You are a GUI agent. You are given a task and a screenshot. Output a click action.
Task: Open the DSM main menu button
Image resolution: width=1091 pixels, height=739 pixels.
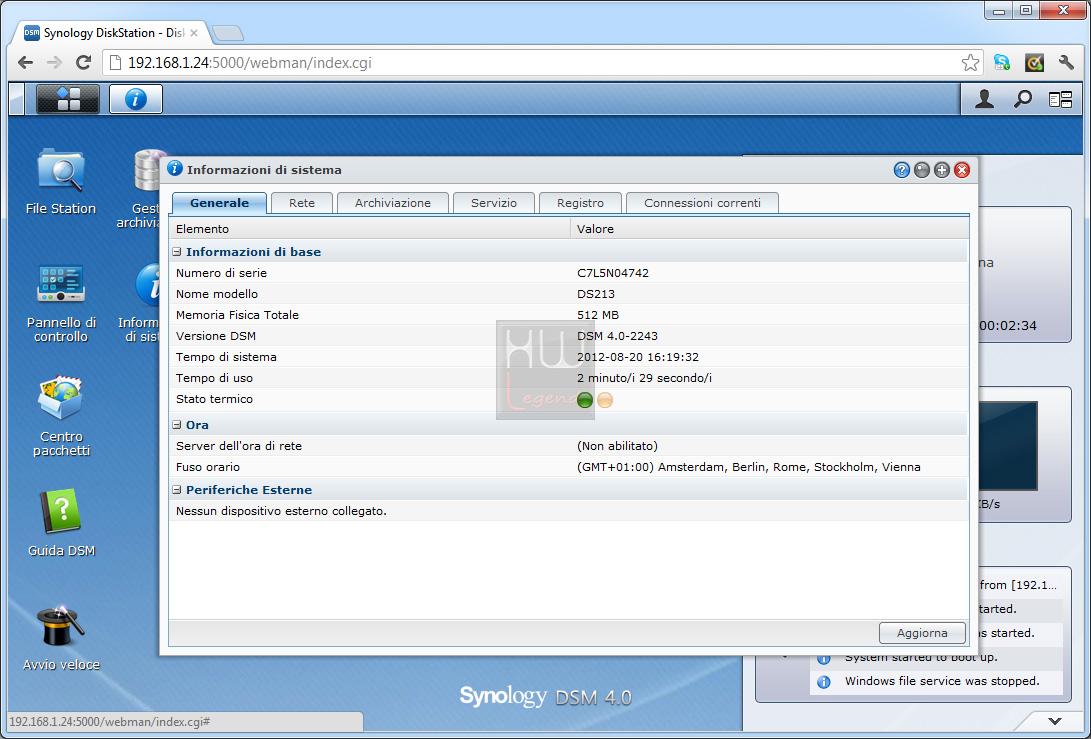click(x=67, y=99)
